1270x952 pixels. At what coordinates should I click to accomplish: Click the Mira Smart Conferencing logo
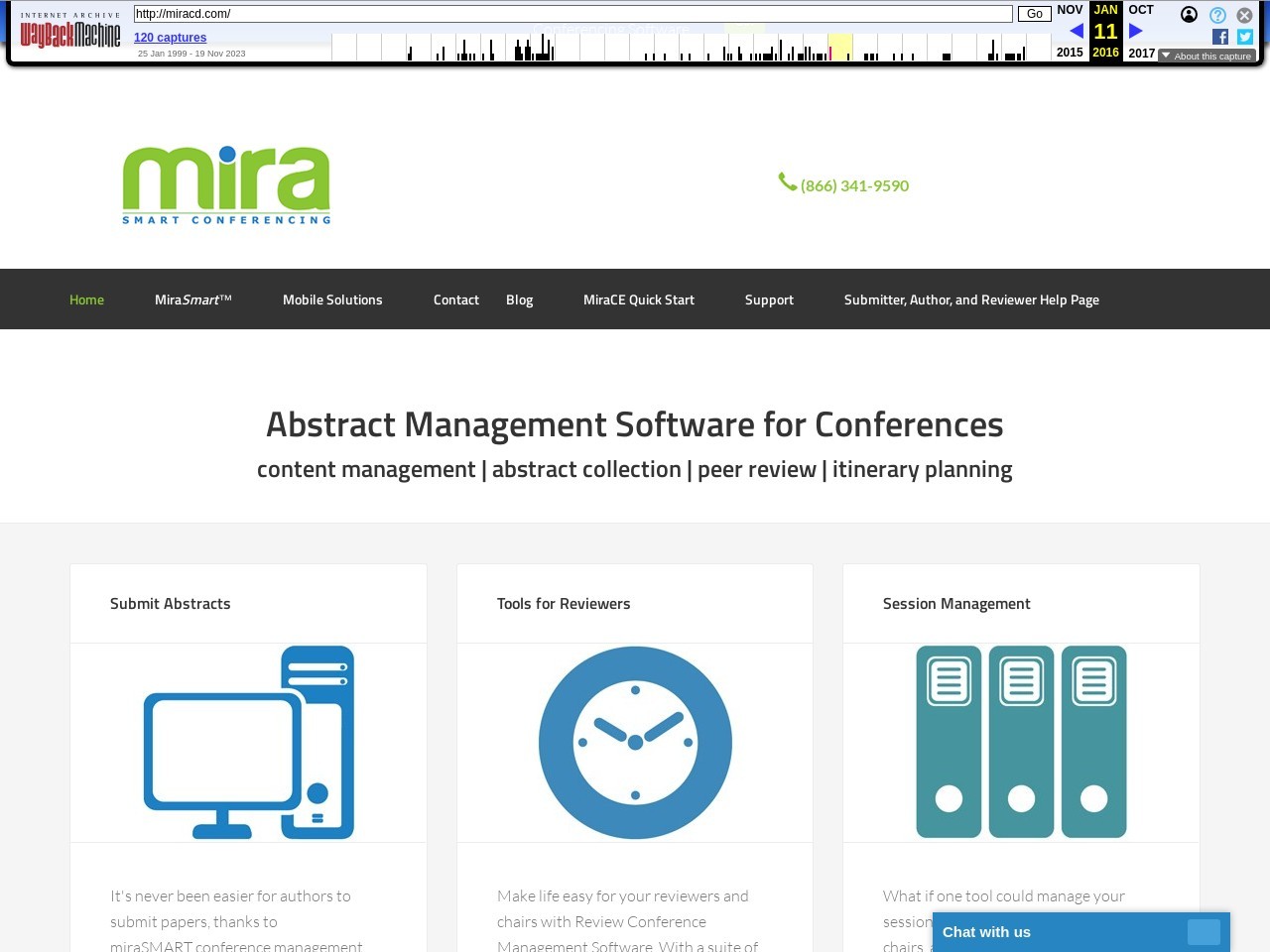tap(226, 185)
